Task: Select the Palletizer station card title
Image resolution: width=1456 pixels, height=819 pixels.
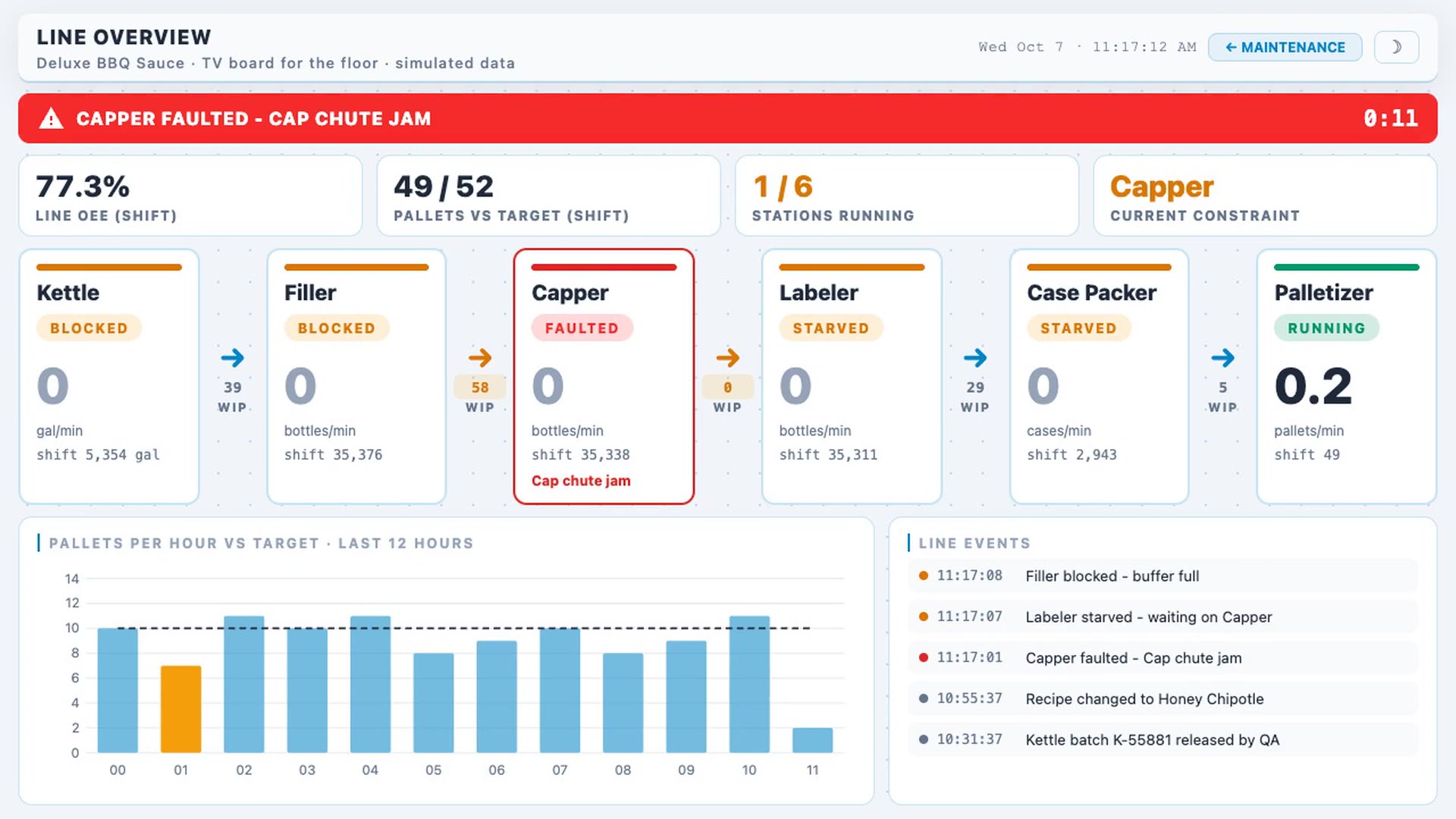Action: (x=1323, y=293)
